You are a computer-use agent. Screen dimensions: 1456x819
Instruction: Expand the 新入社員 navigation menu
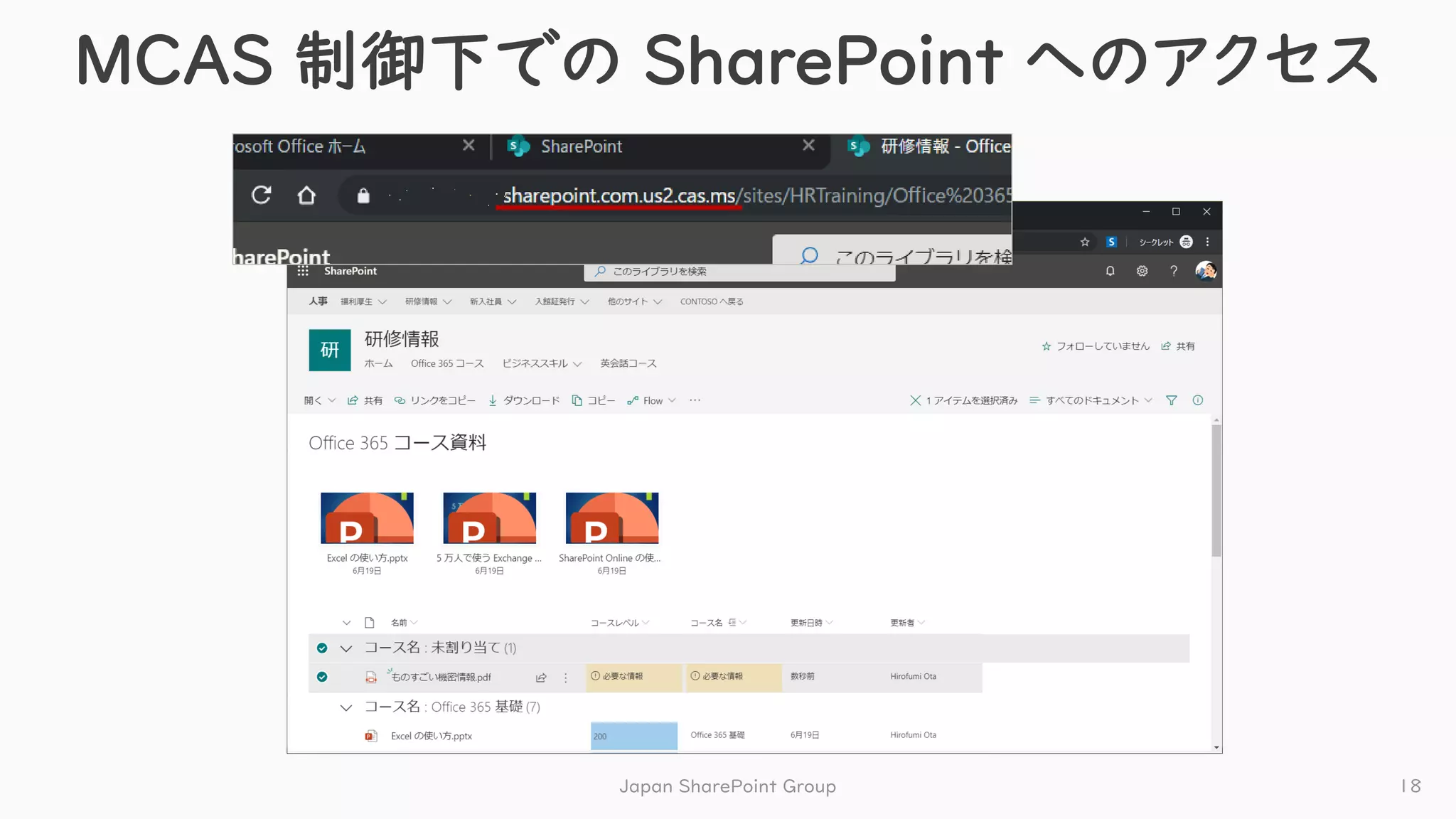click(x=493, y=301)
